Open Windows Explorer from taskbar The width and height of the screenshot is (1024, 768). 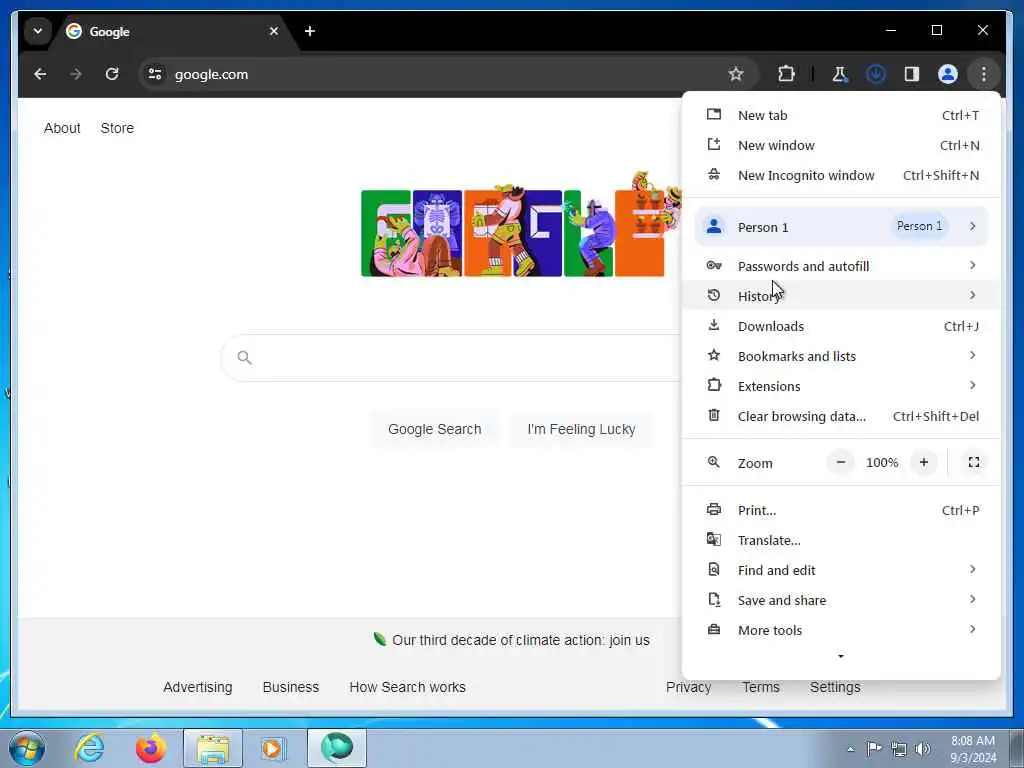(x=213, y=748)
